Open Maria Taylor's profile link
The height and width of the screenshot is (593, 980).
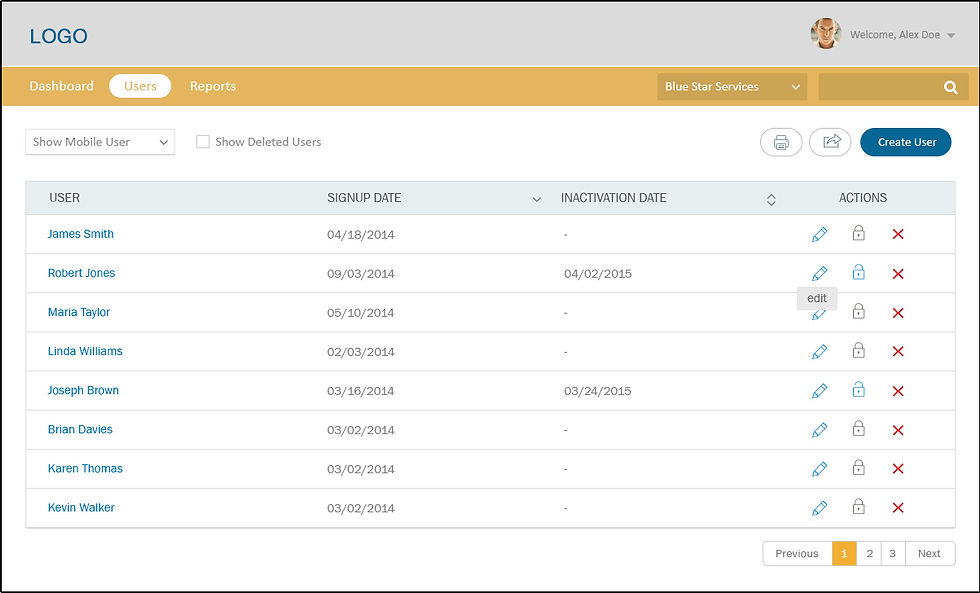pyautogui.click(x=79, y=312)
